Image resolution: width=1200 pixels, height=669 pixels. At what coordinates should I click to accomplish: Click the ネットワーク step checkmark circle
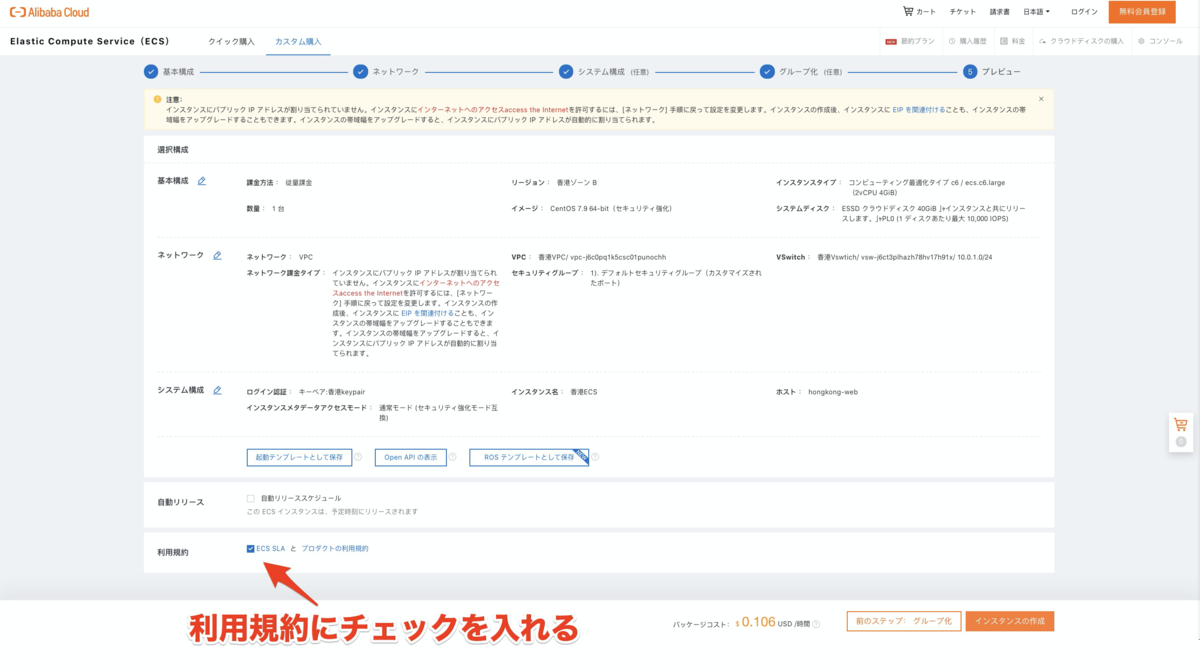tap(360, 72)
